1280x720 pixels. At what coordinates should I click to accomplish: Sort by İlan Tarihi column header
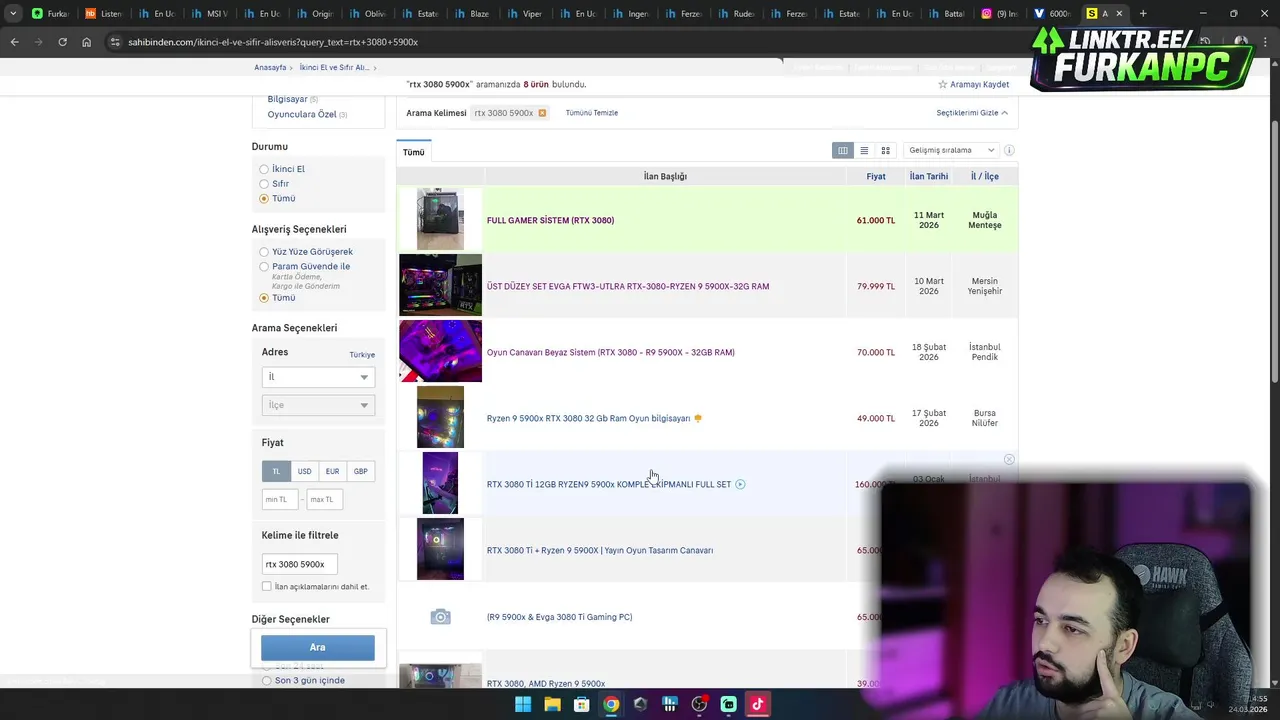pyautogui.click(x=929, y=176)
